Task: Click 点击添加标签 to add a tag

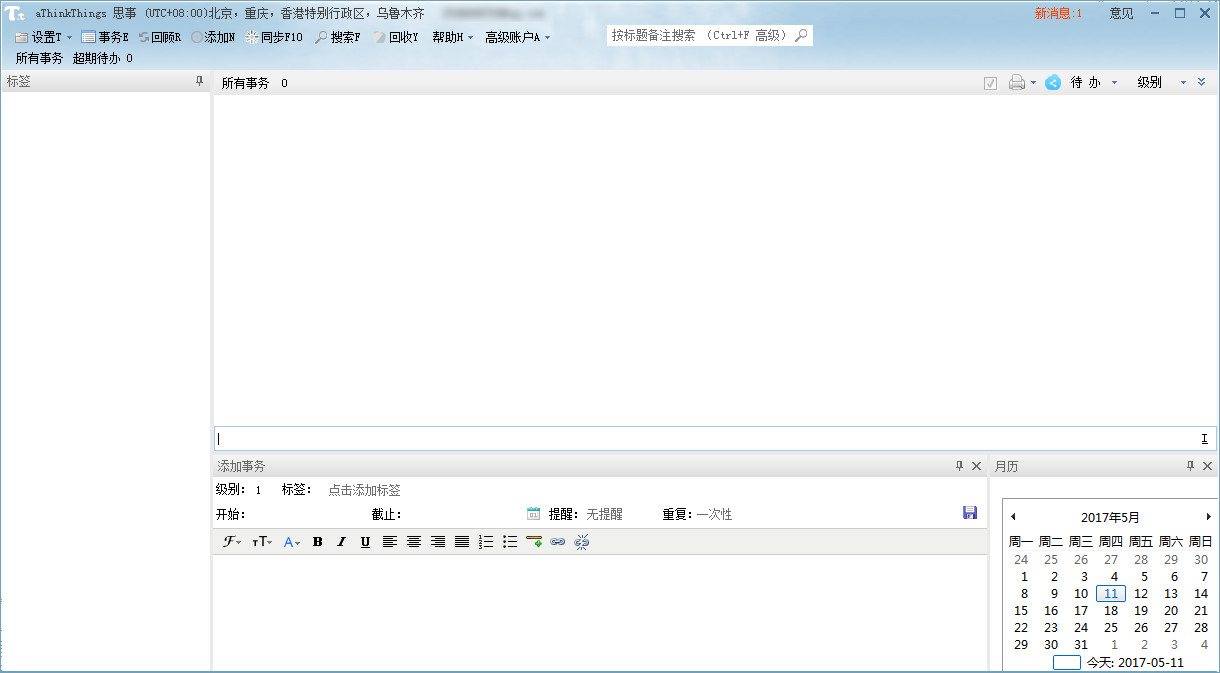Action: (x=364, y=490)
